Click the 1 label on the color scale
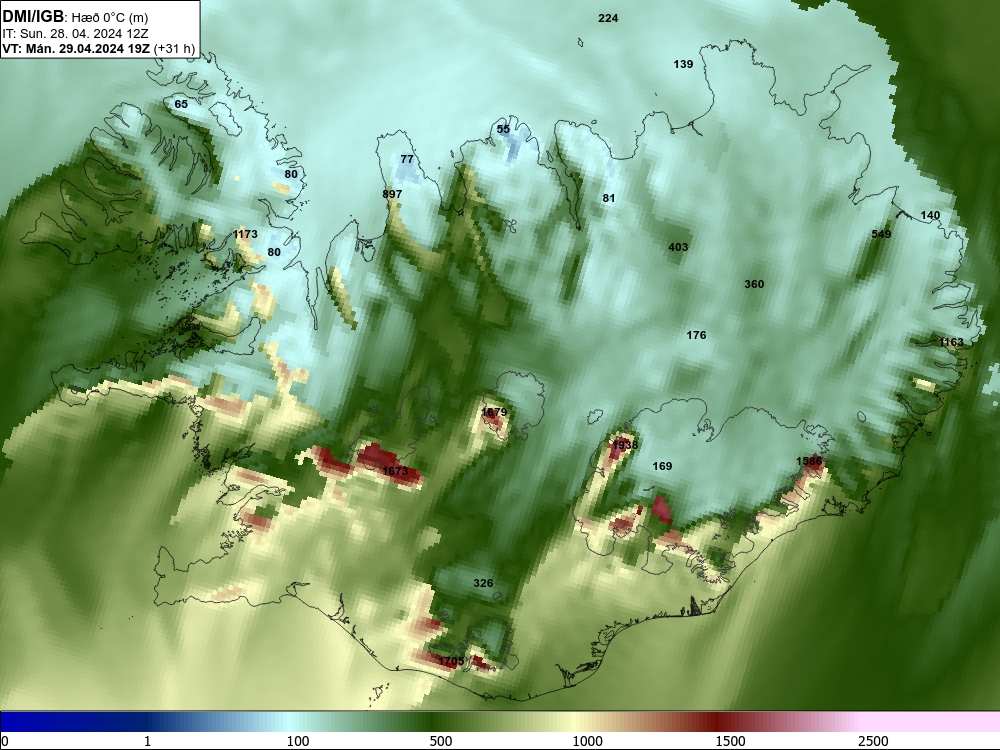Viewport: 1000px width, 750px height. pyautogui.click(x=147, y=741)
